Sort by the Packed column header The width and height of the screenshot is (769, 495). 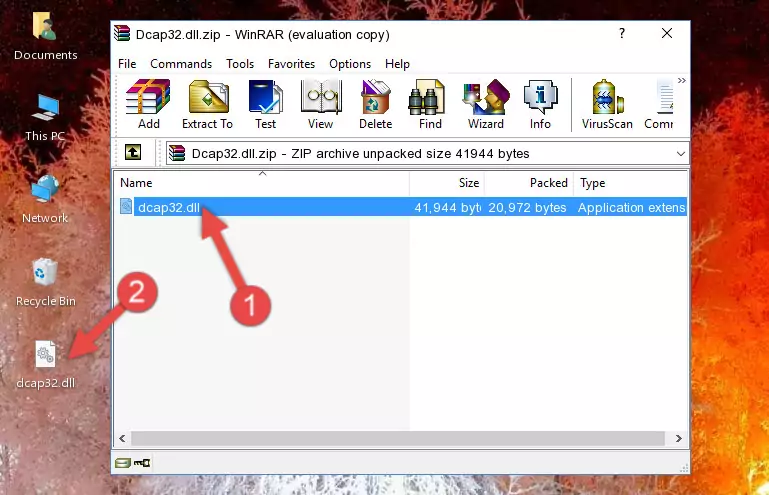coord(529,183)
